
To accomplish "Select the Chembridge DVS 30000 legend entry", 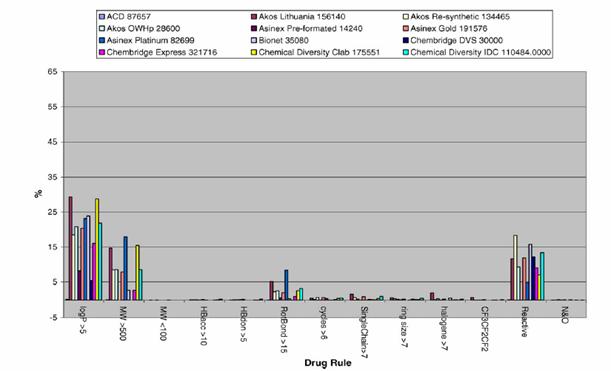I will coord(453,41).
